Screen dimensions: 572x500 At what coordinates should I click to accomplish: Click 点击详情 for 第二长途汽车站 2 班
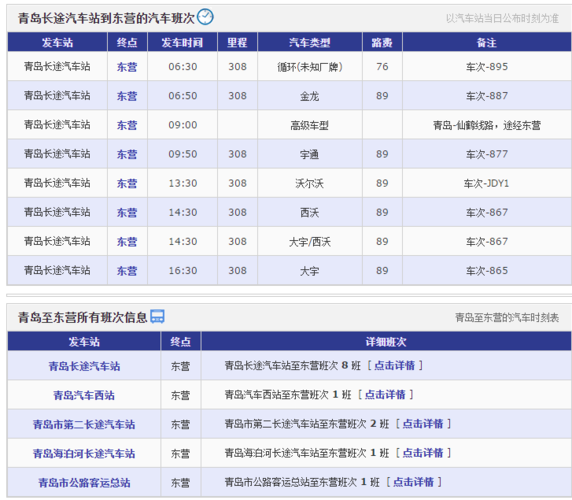423,423
